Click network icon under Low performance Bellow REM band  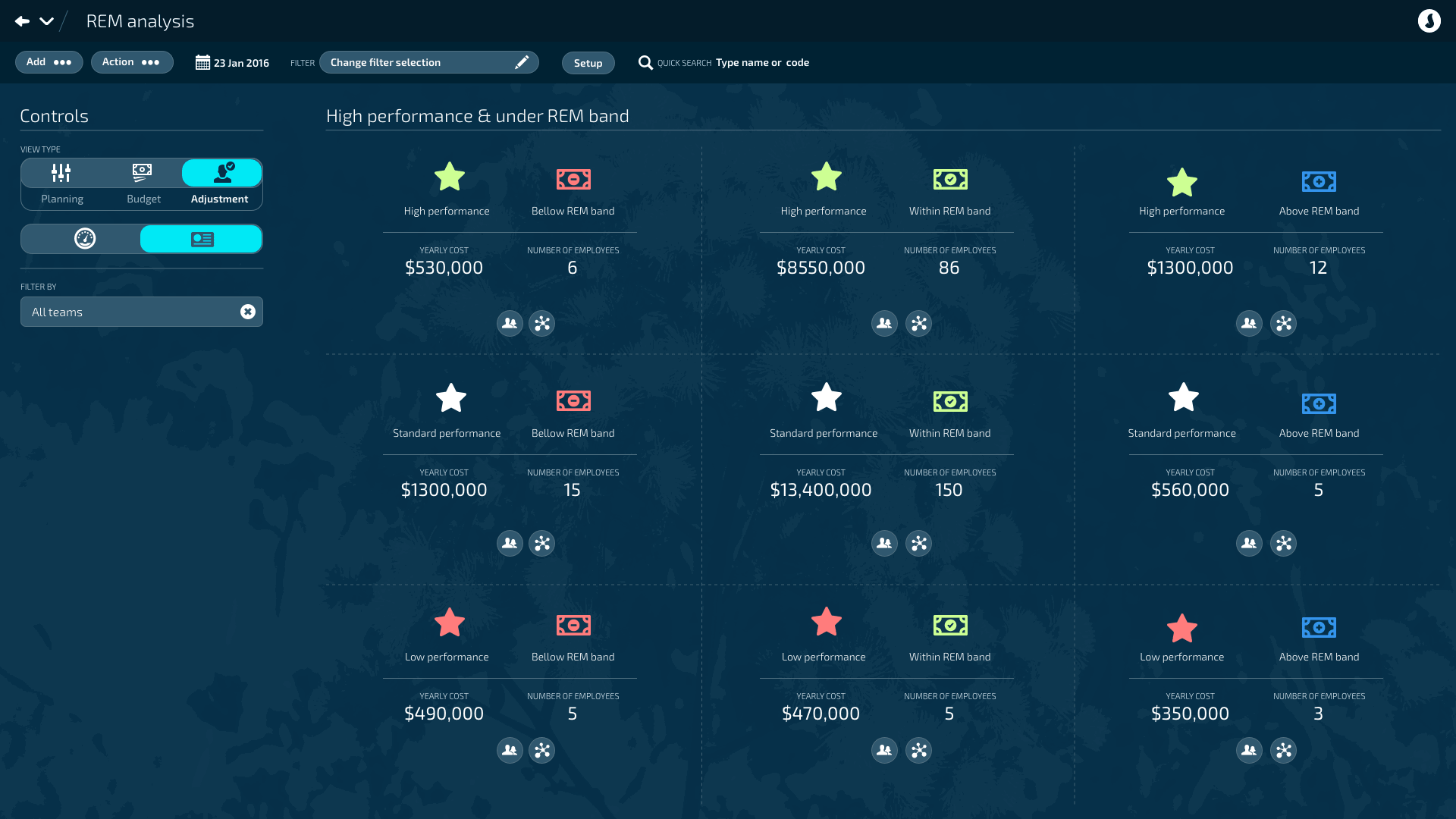(x=541, y=751)
